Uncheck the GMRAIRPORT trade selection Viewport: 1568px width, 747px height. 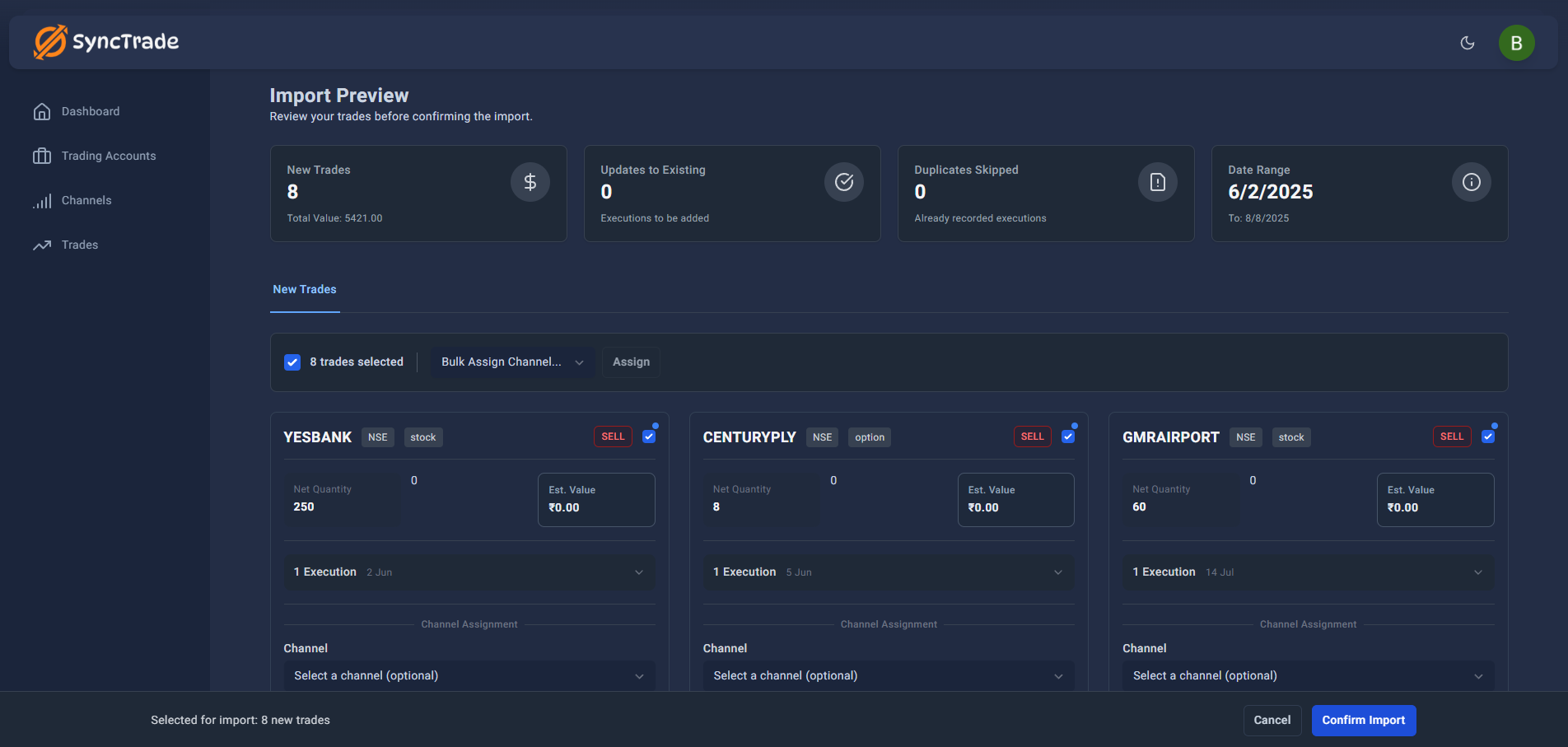pyautogui.click(x=1488, y=437)
